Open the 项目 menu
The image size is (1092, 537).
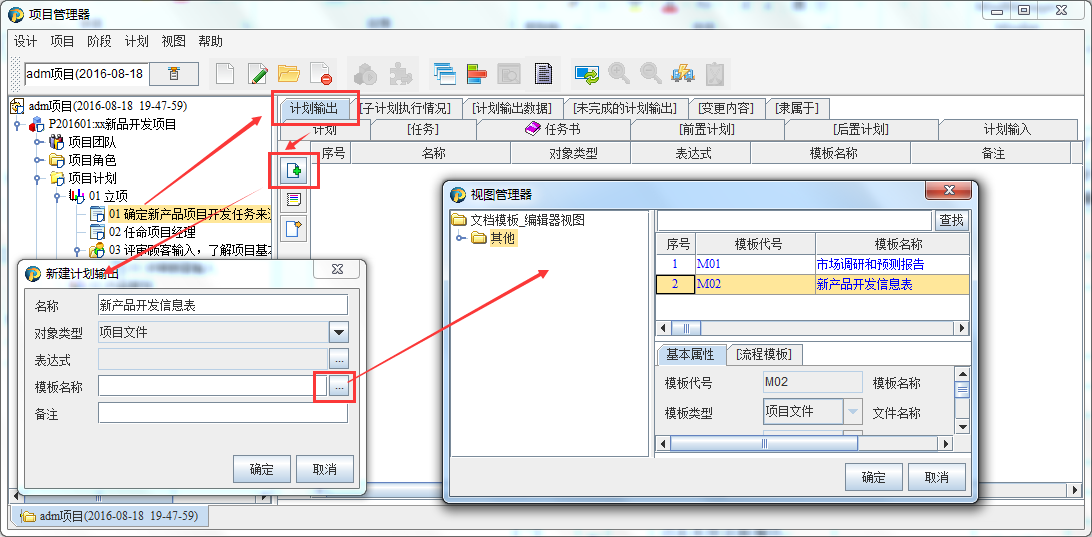tap(62, 41)
